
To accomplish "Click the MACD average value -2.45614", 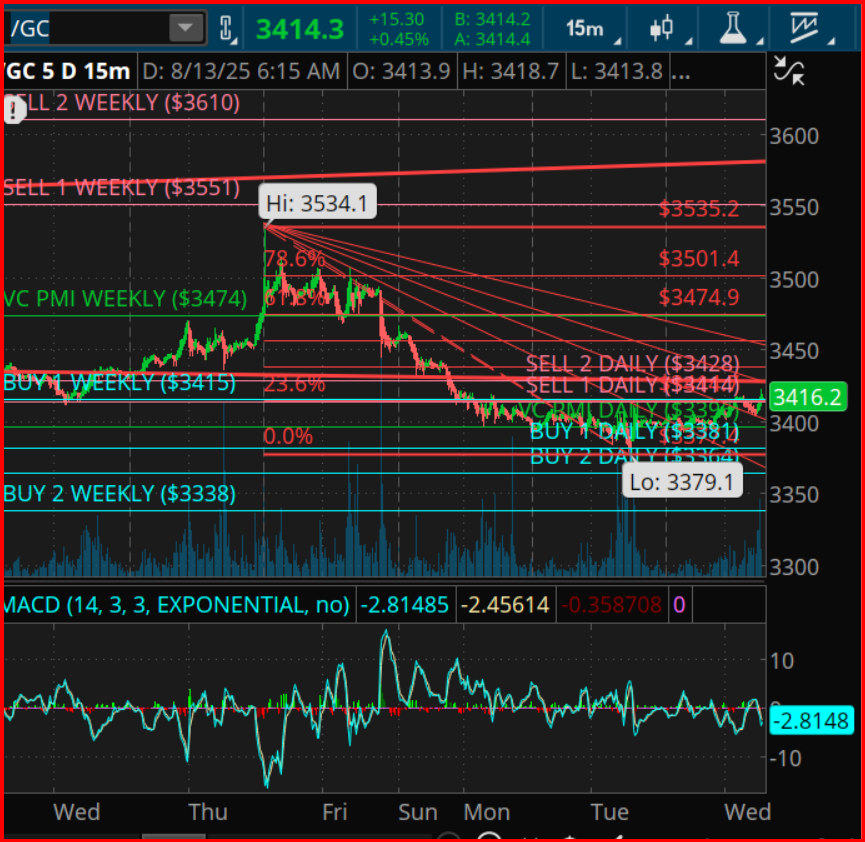I will pyautogui.click(x=505, y=605).
